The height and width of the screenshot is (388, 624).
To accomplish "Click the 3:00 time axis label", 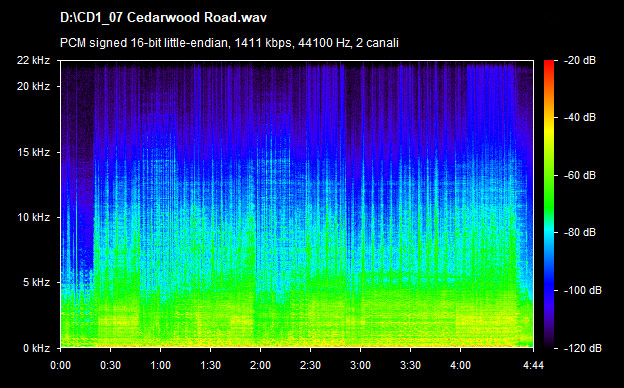I will click(361, 365).
